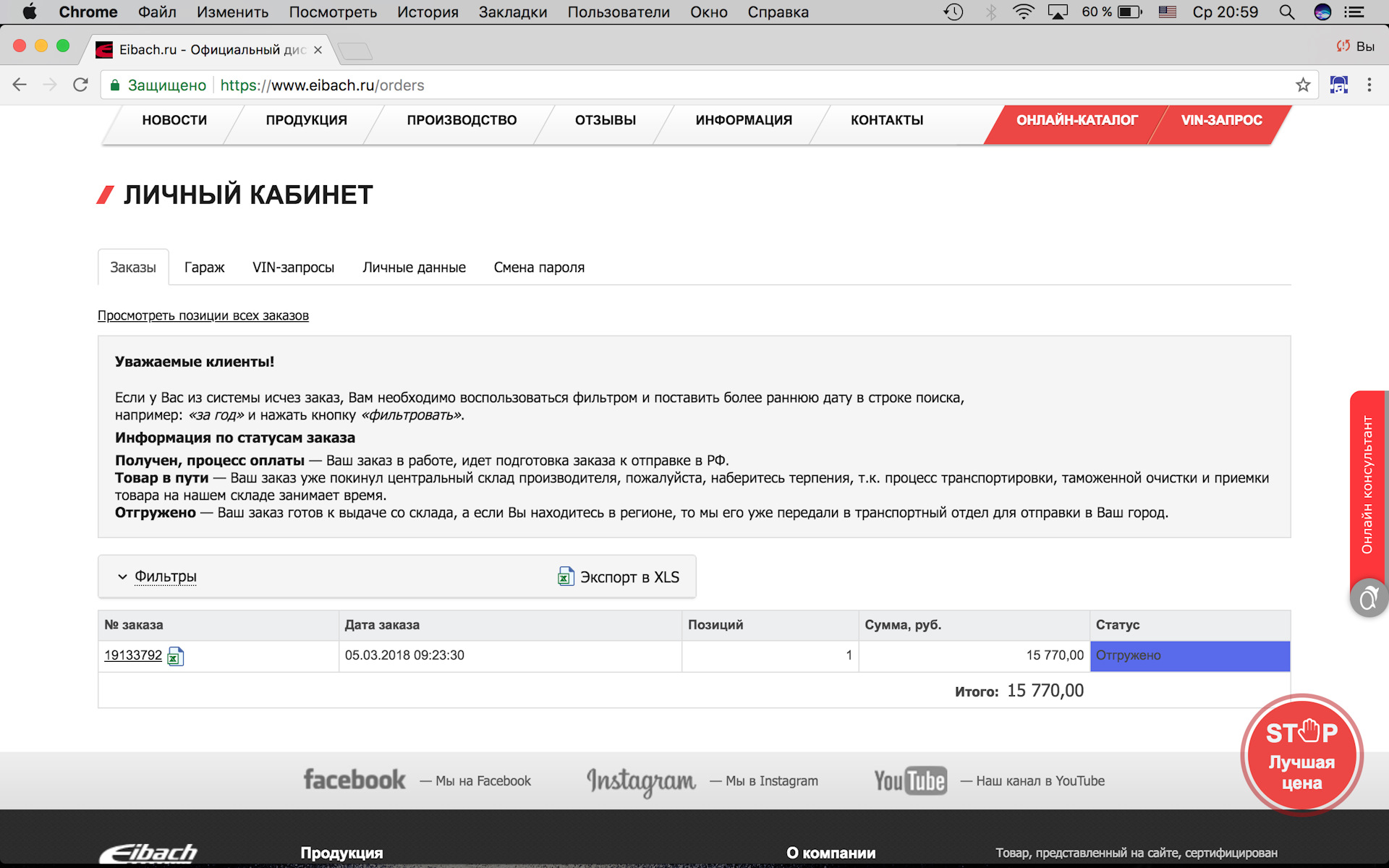1389x868 pixels.
Task: Click the address bar URL
Action: (322, 85)
